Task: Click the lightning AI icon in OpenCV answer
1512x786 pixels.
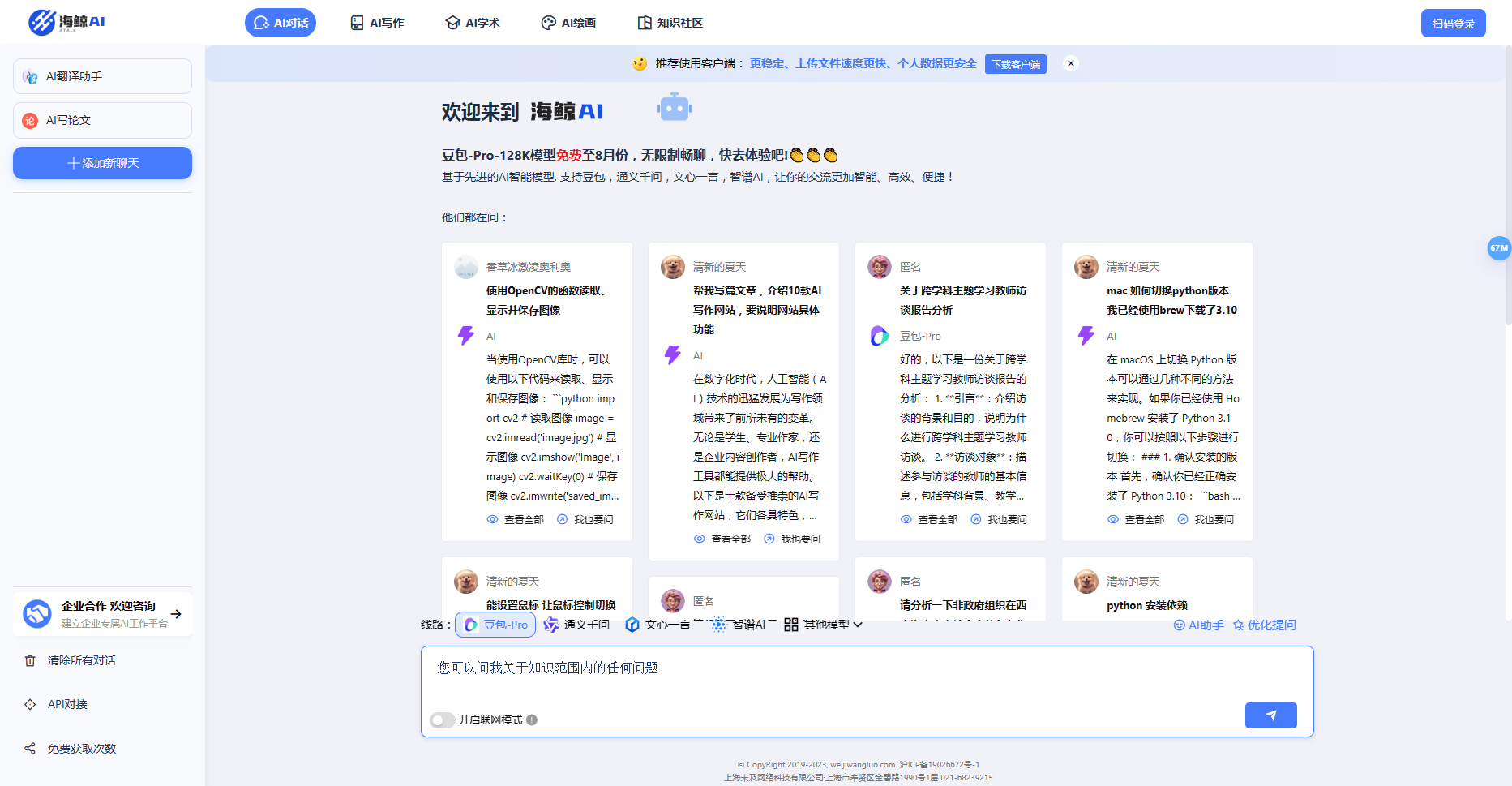Action: (x=466, y=336)
